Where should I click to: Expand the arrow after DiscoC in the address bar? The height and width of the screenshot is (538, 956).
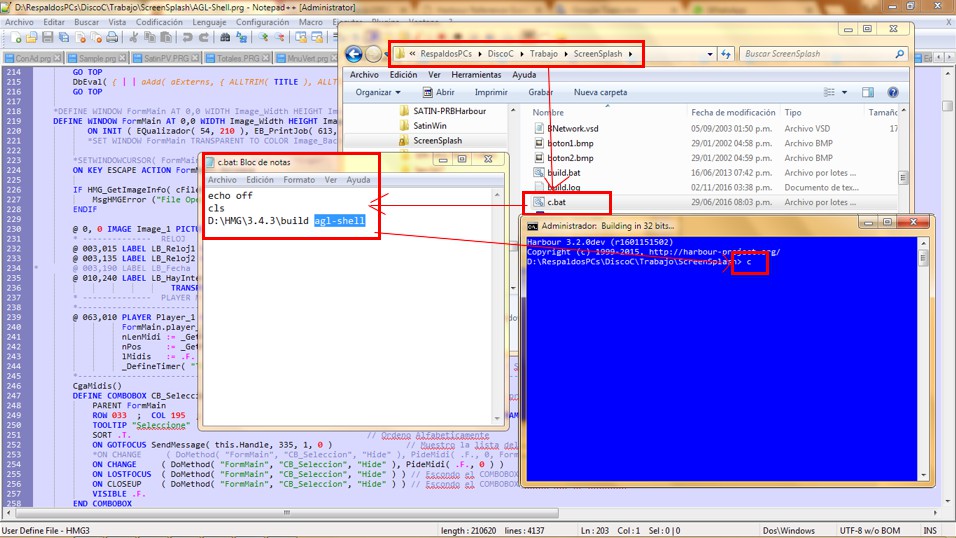(x=522, y=54)
